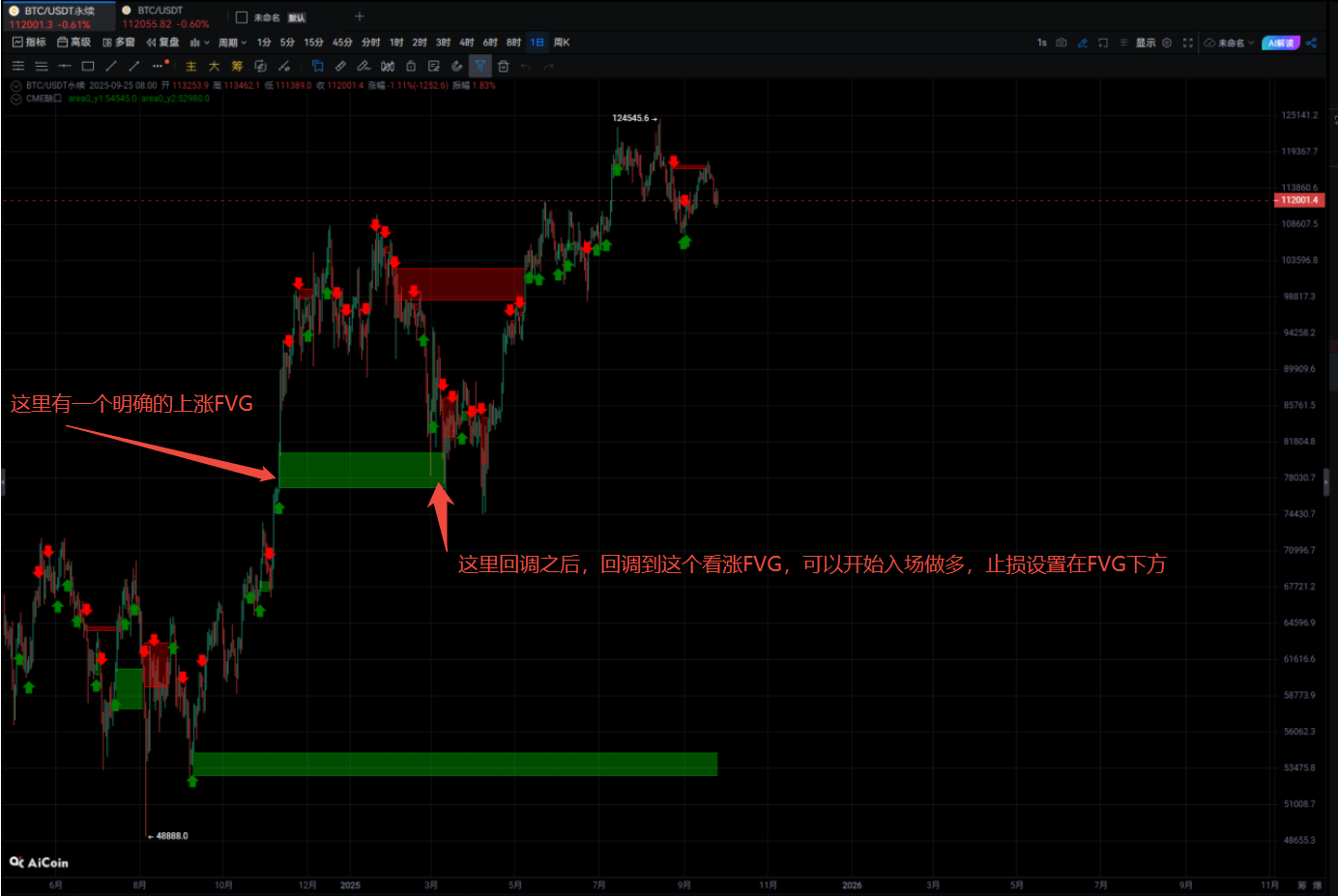Screen dimensions: 1338x896
Task: Enter fullscreen mode
Action: coord(1188,43)
